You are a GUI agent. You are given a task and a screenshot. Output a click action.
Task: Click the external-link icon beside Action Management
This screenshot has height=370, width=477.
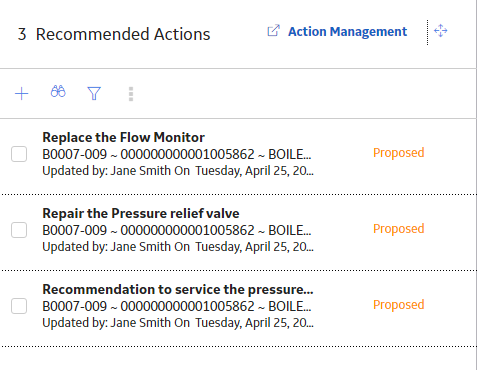pos(273,31)
